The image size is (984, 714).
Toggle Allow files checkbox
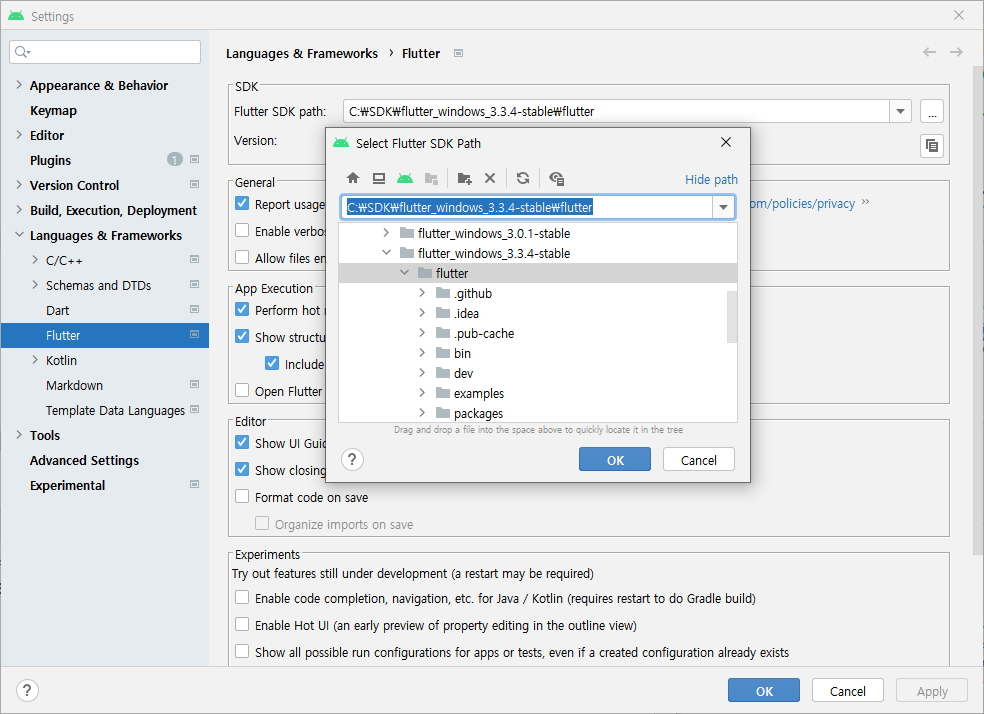click(242, 257)
